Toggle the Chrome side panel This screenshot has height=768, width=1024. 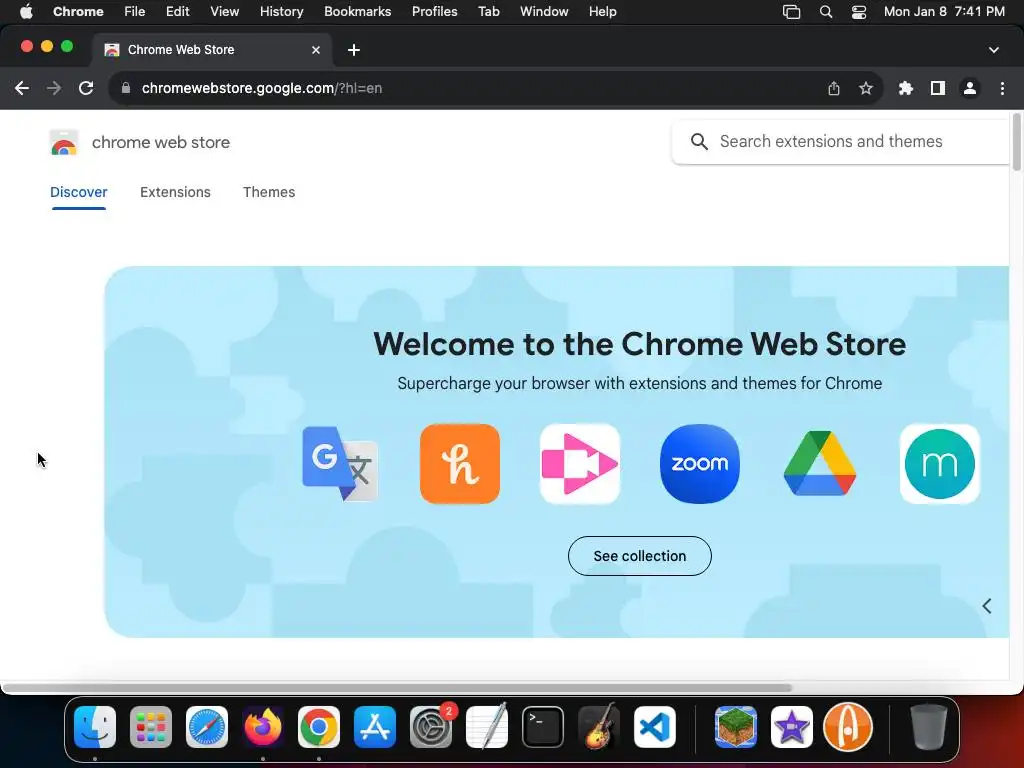click(938, 88)
